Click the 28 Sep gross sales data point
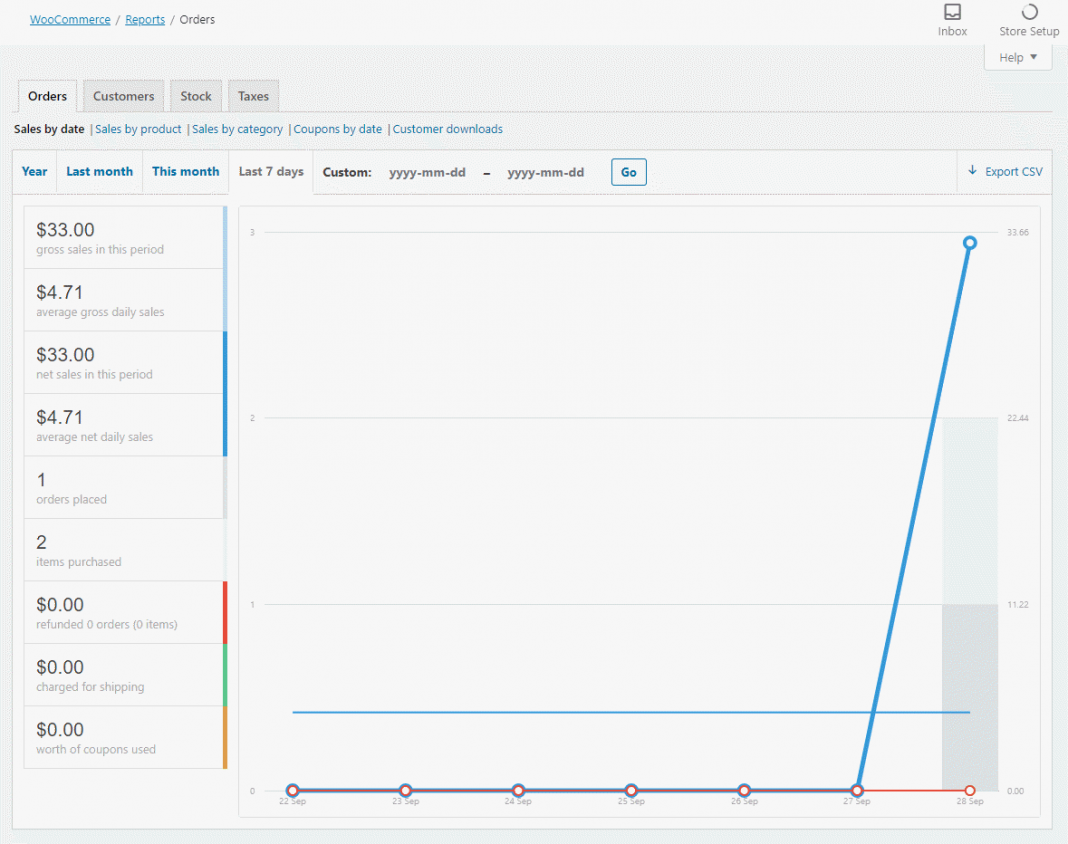Image resolution: width=1068 pixels, height=844 pixels. pyautogui.click(x=969, y=243)
